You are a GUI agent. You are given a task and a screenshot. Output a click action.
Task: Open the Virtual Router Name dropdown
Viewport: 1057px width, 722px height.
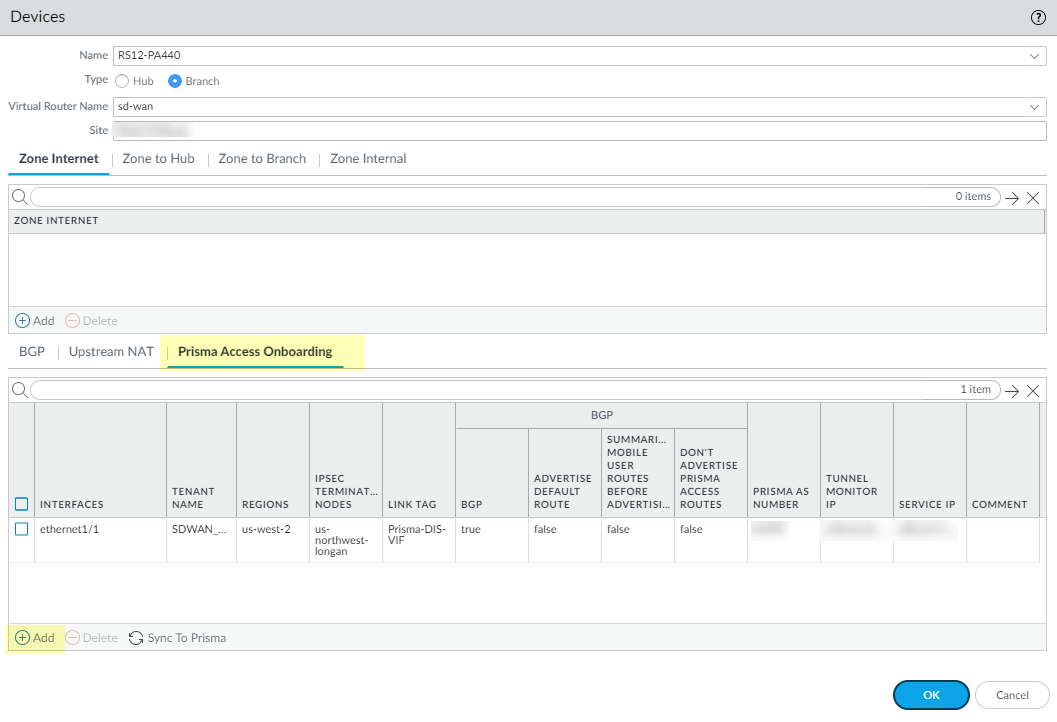point(1035,106)
